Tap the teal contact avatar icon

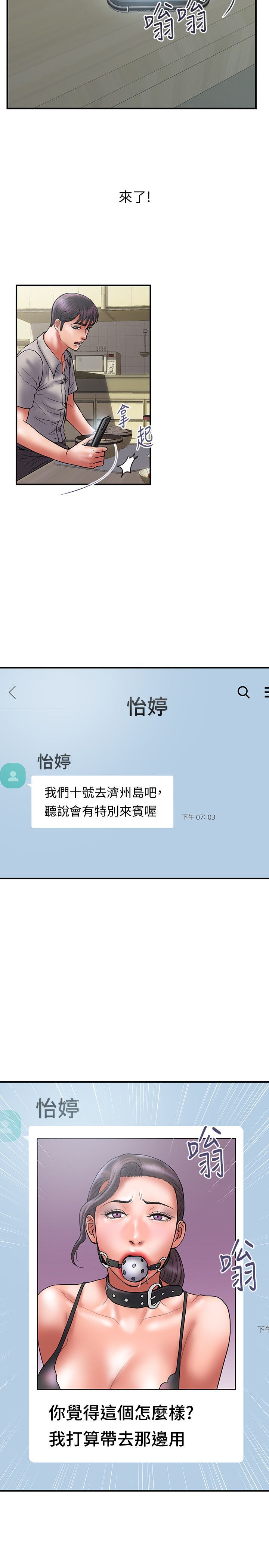(13, 776)
